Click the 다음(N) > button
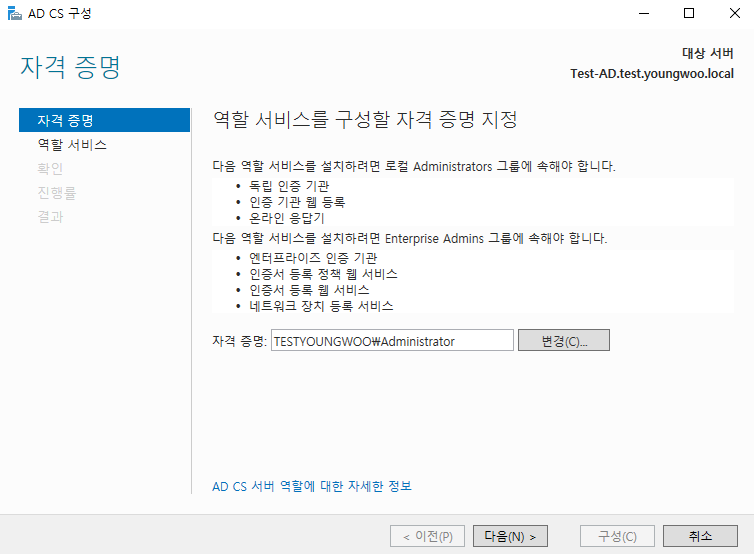 click(510, 536)
